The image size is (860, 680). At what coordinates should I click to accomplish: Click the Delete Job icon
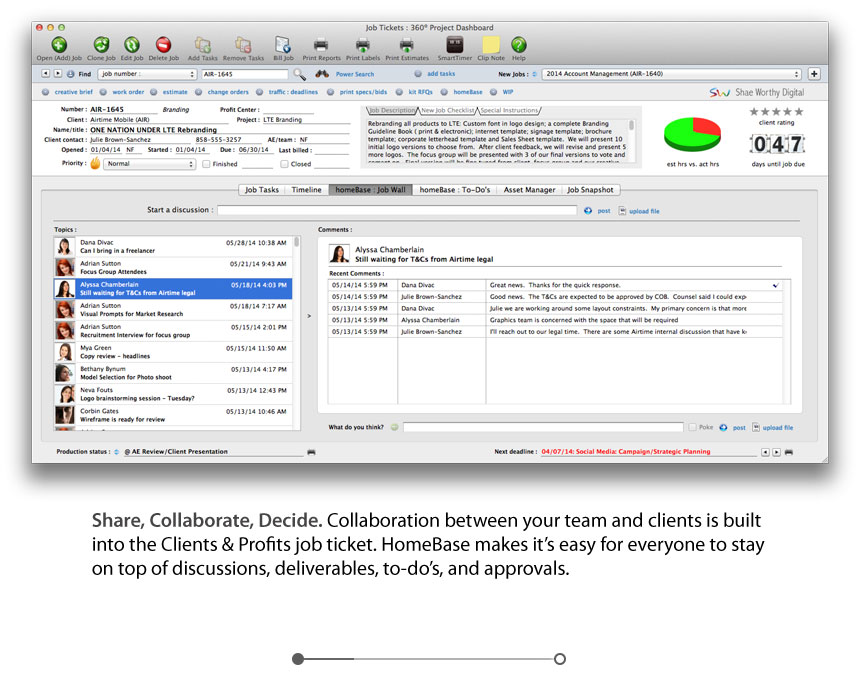163,45
